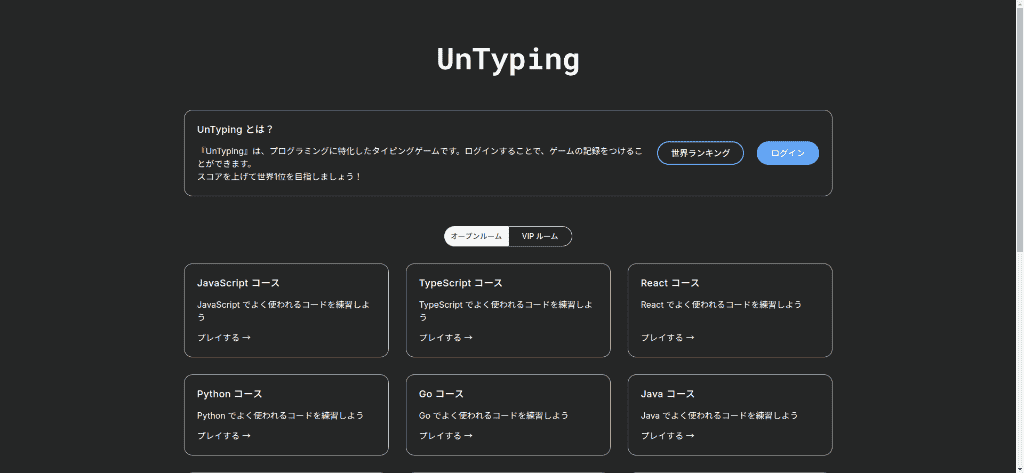Switch to the VIP ルーム tab
The image size is (1024, 473).
click(540, 236)
